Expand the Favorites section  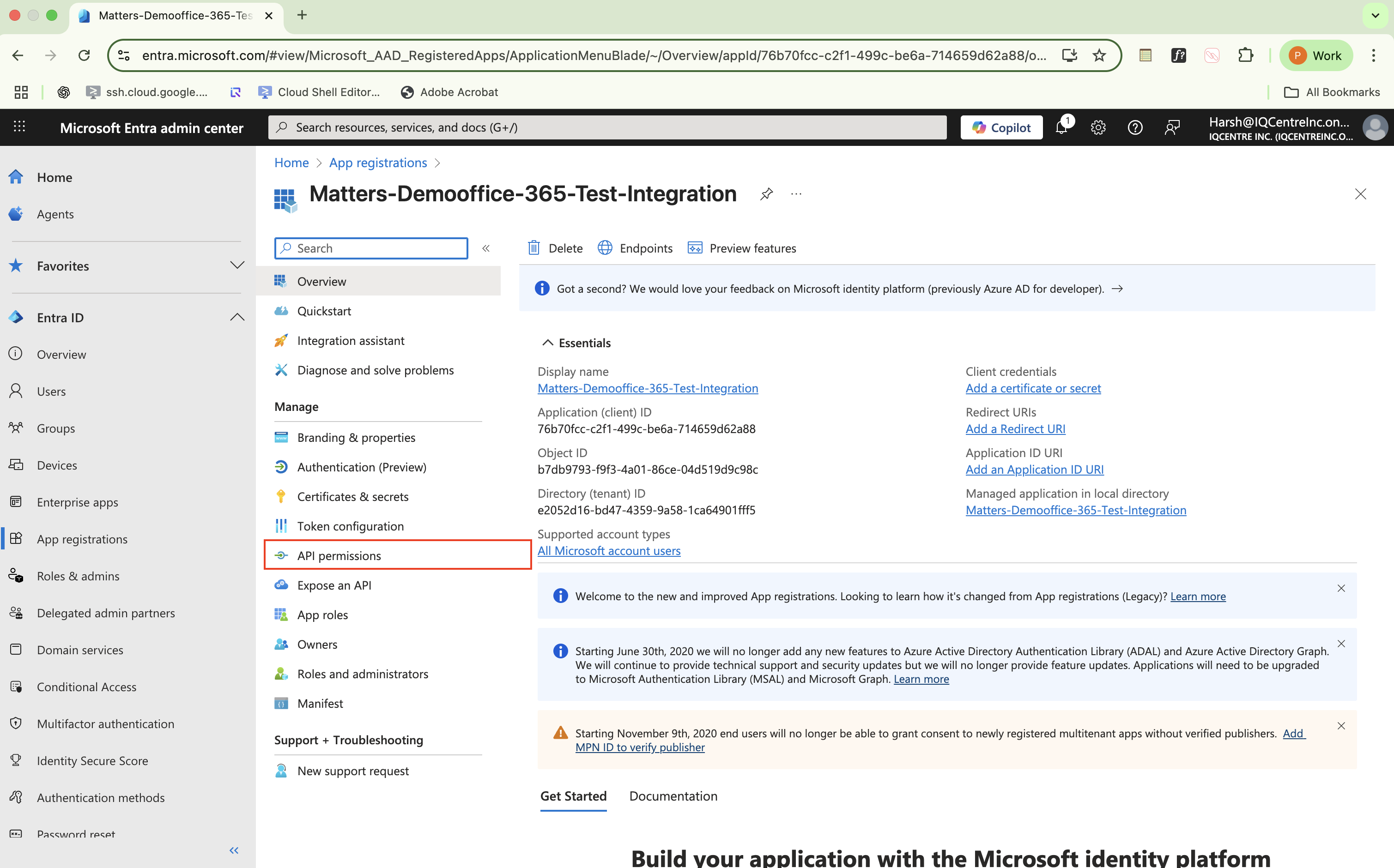tap(237, 265)
